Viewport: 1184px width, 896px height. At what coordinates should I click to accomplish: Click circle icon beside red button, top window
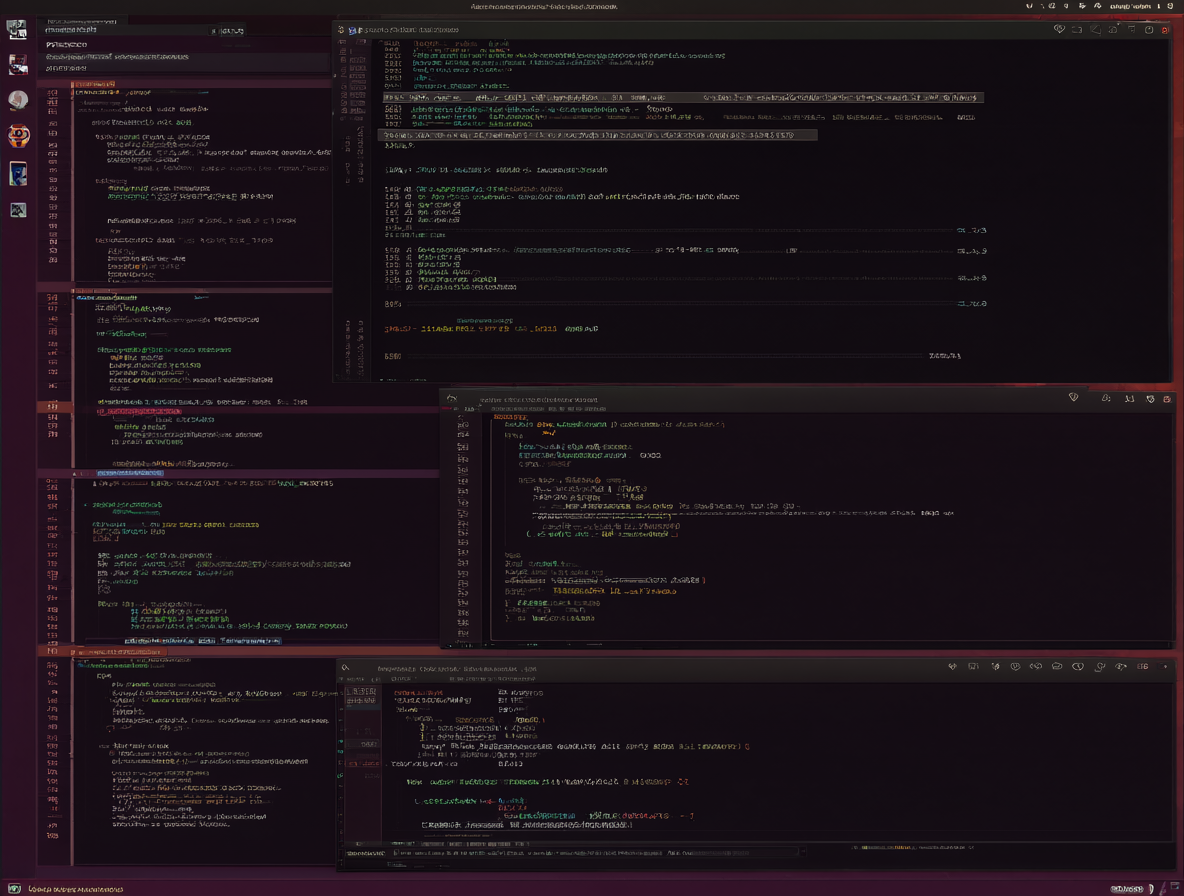[1149, 29]
